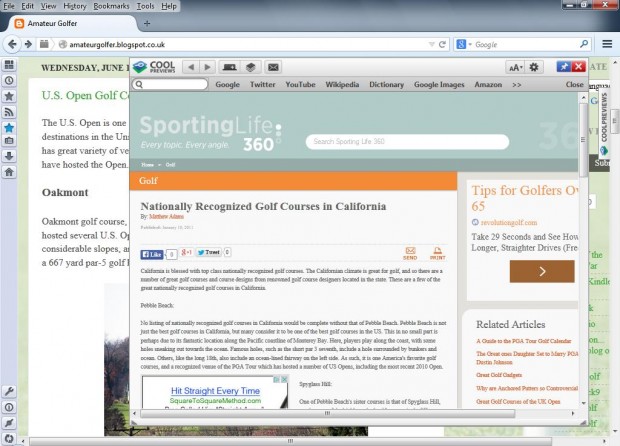Open the Edit menu

(27, 6)
